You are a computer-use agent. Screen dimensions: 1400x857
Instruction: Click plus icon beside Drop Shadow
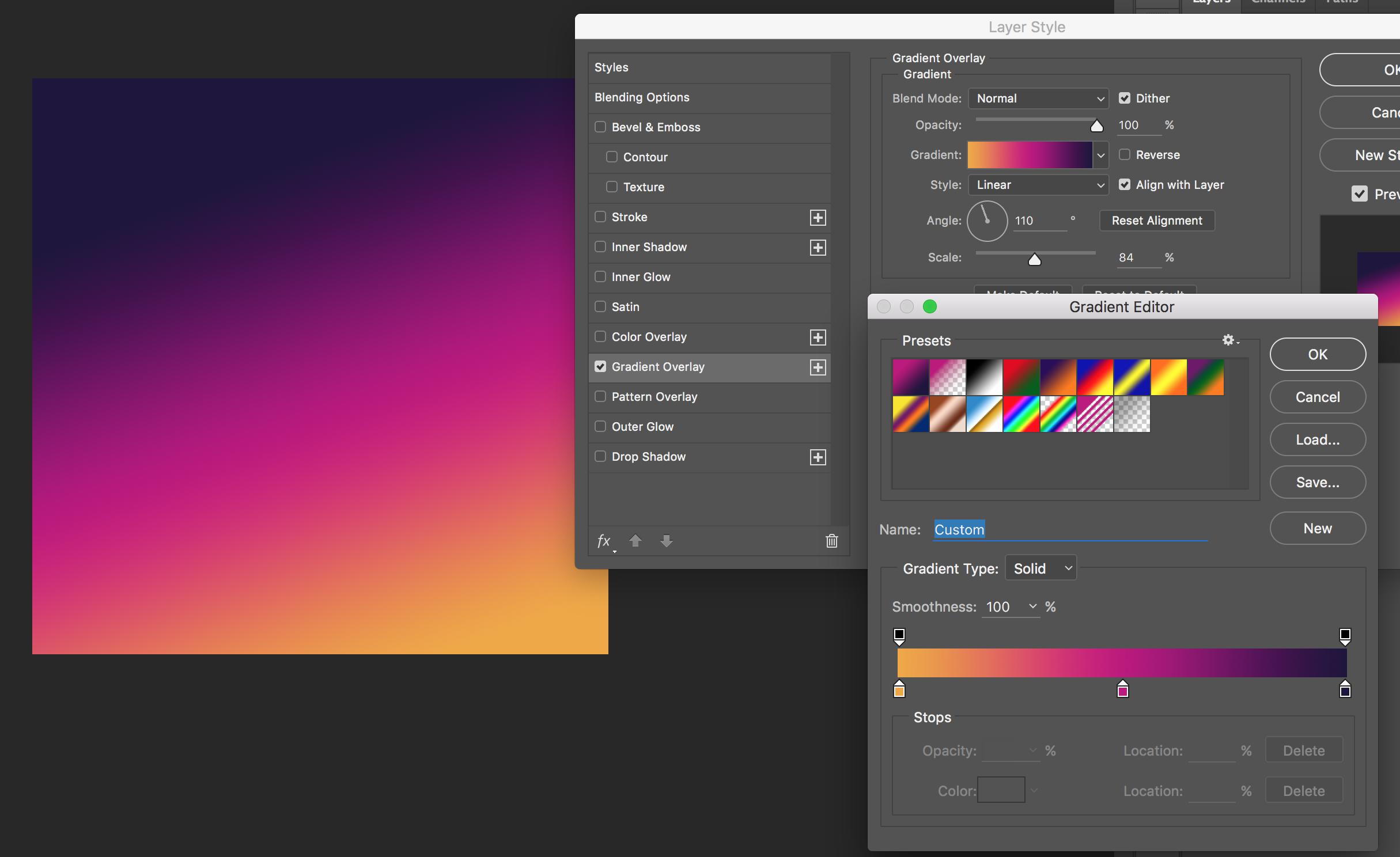818,457
